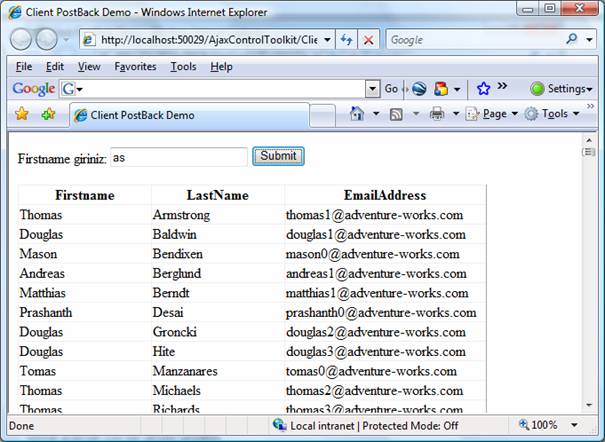Select the Client PostBack Demo tab

point(189,115)
